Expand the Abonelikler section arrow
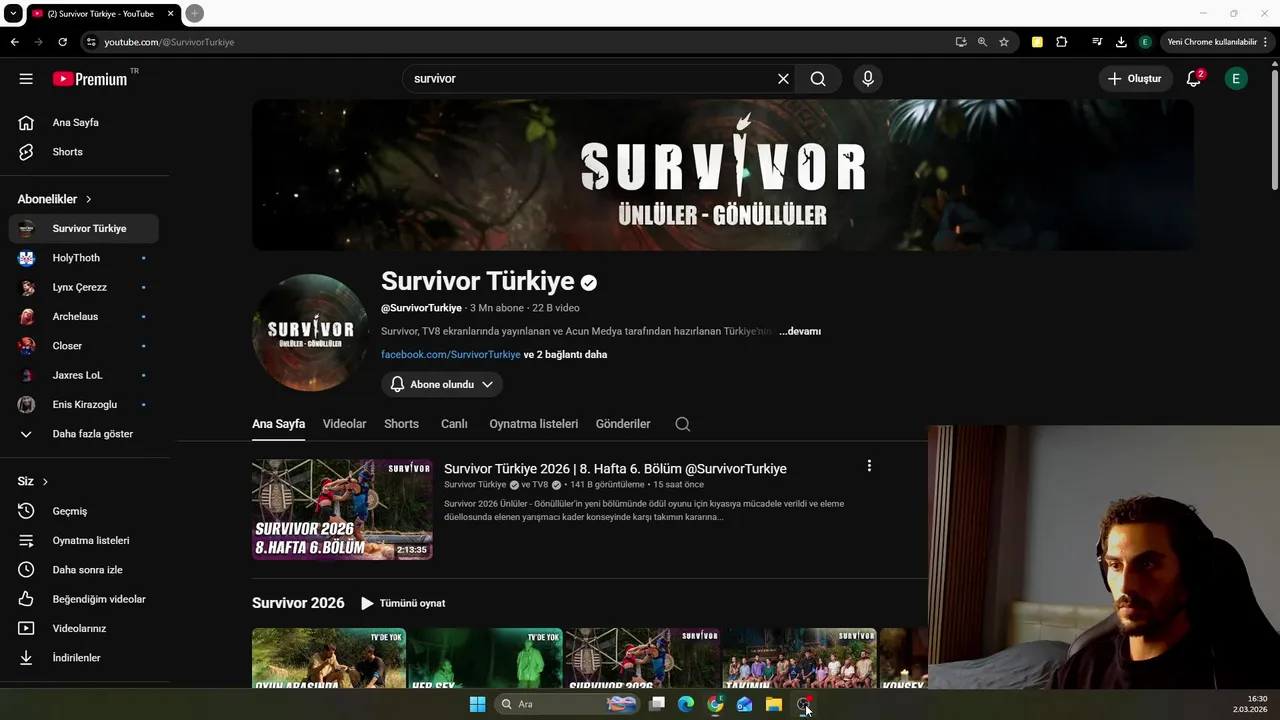This screenshot has height=720, width=1280. point(89,200)
